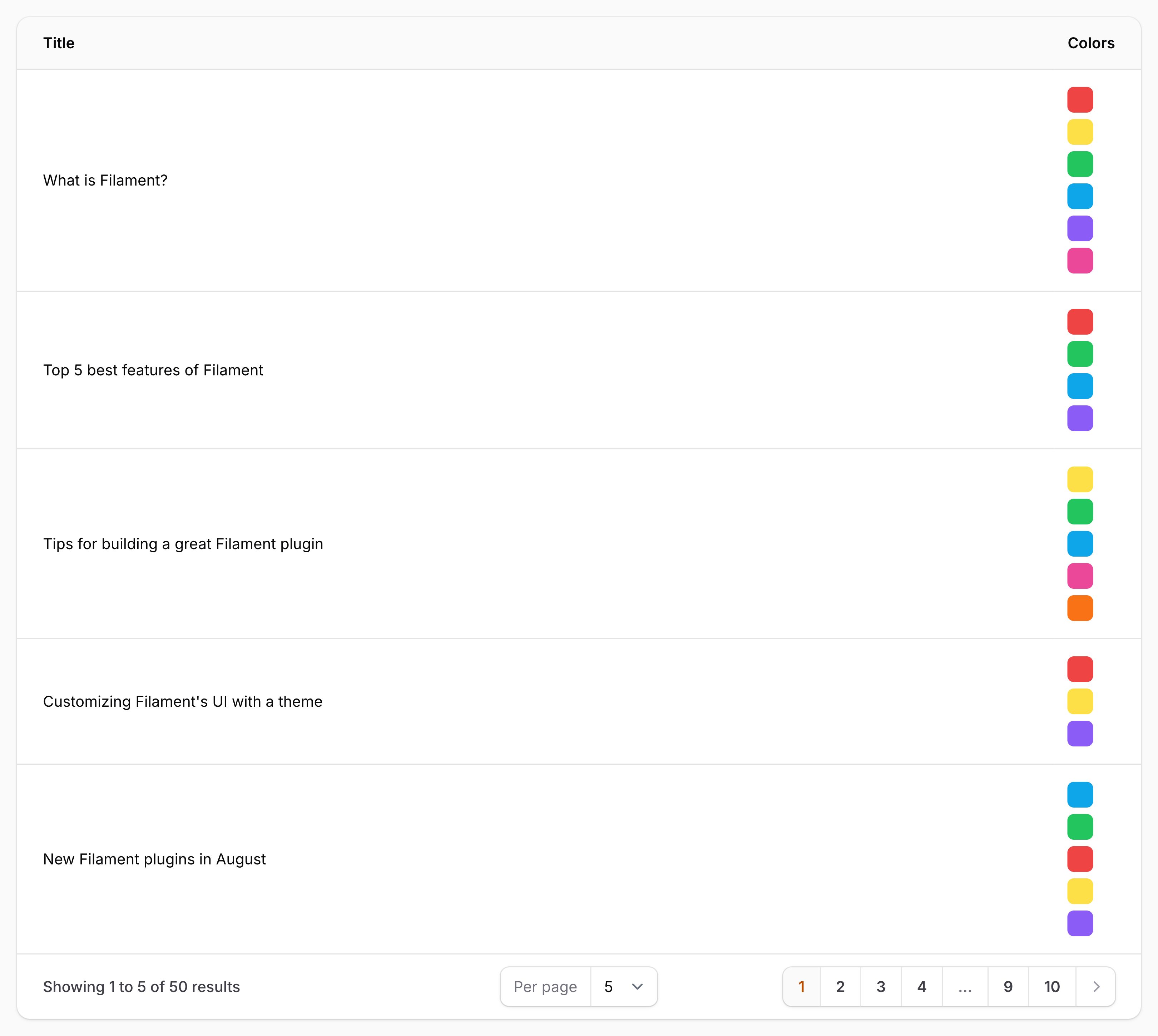This screenshot has width=1158, height=1036.
Task: Go to the next page using the arrow
Action: (x=1096, y=986)
